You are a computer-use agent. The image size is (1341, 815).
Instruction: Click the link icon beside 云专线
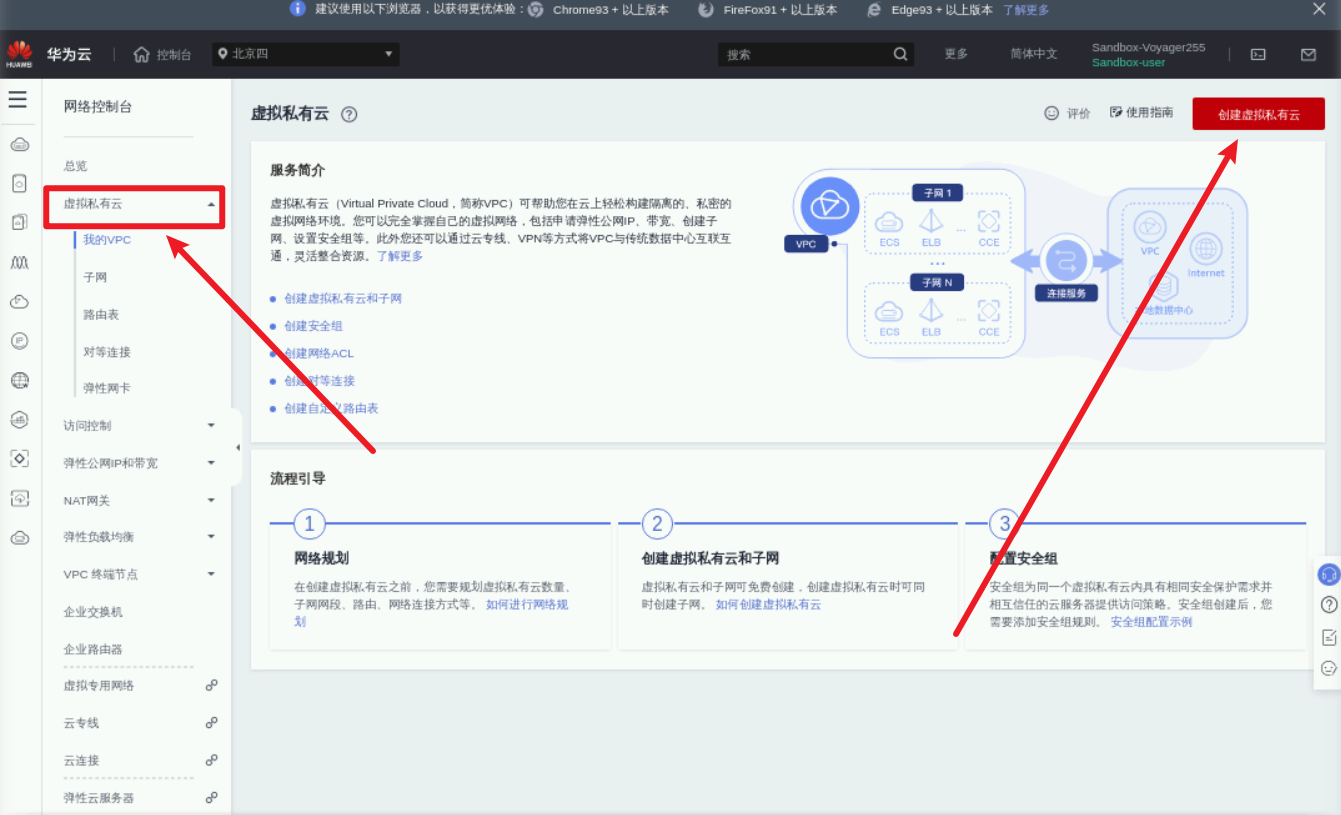click(211, 722)
